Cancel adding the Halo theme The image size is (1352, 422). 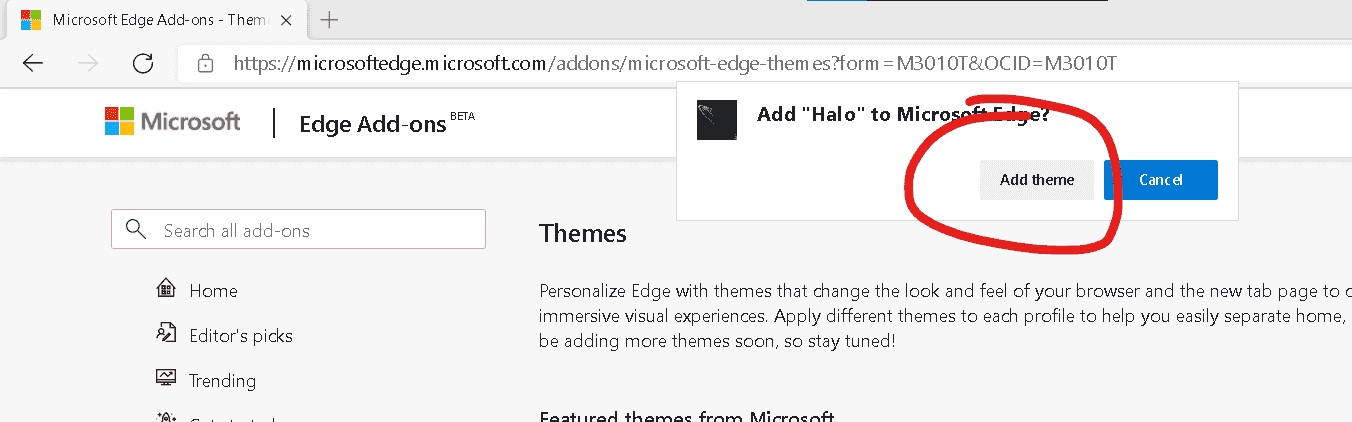(1160, 180)
